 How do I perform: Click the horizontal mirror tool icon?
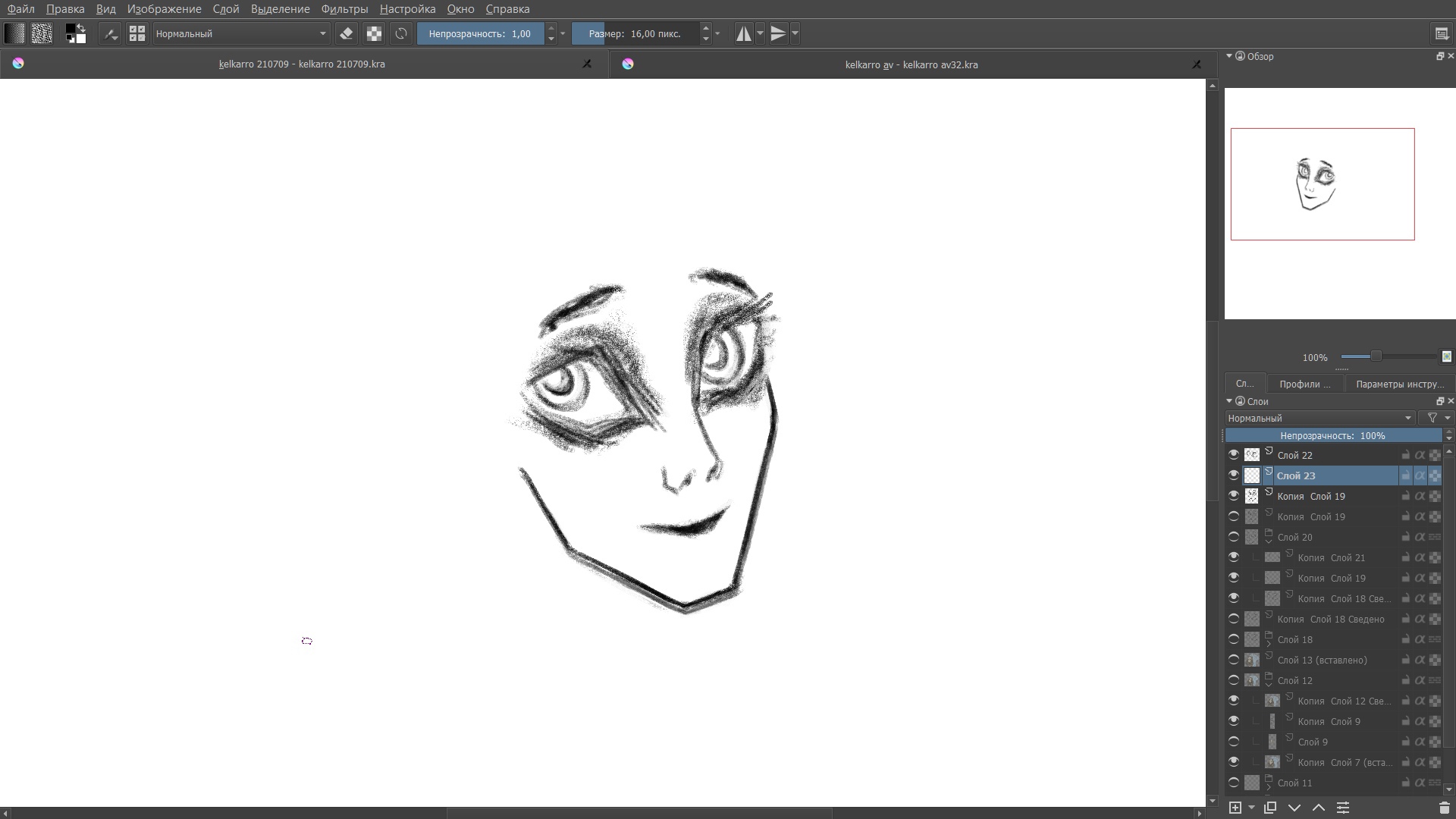[x=744, y=33]
